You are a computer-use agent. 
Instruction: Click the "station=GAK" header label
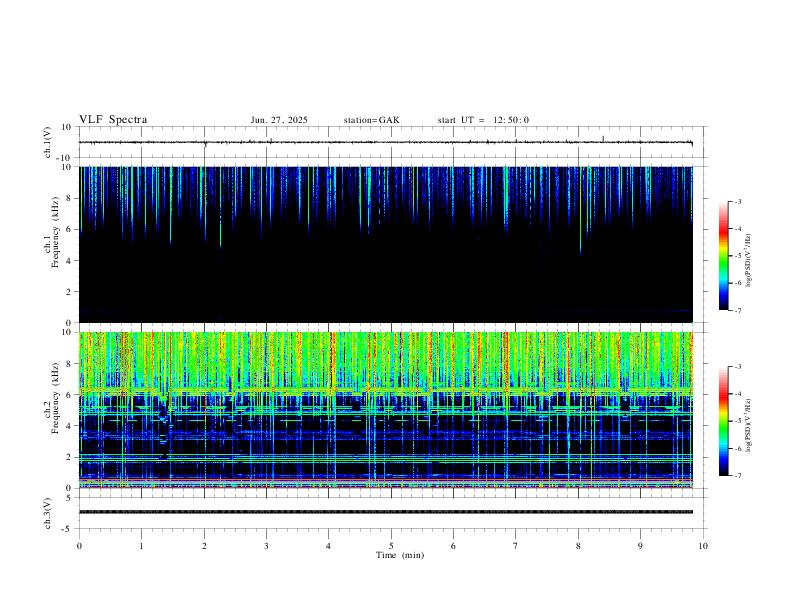click(371, 120)
